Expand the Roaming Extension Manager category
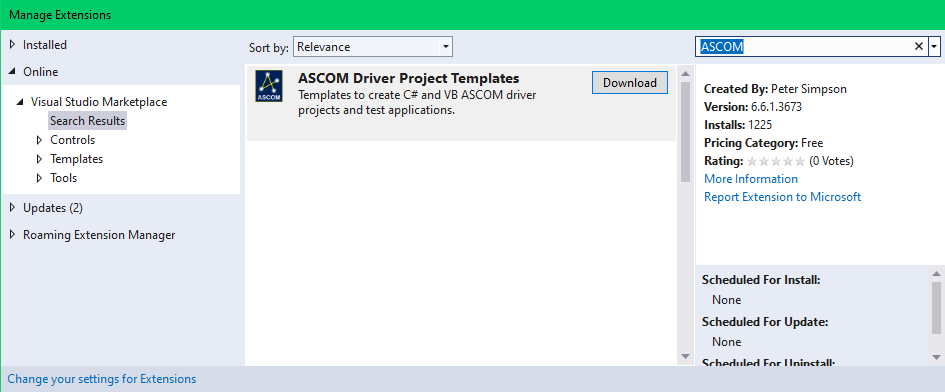Image resolution: width=945 pixels, height=392 pixels. pos(13,235)
